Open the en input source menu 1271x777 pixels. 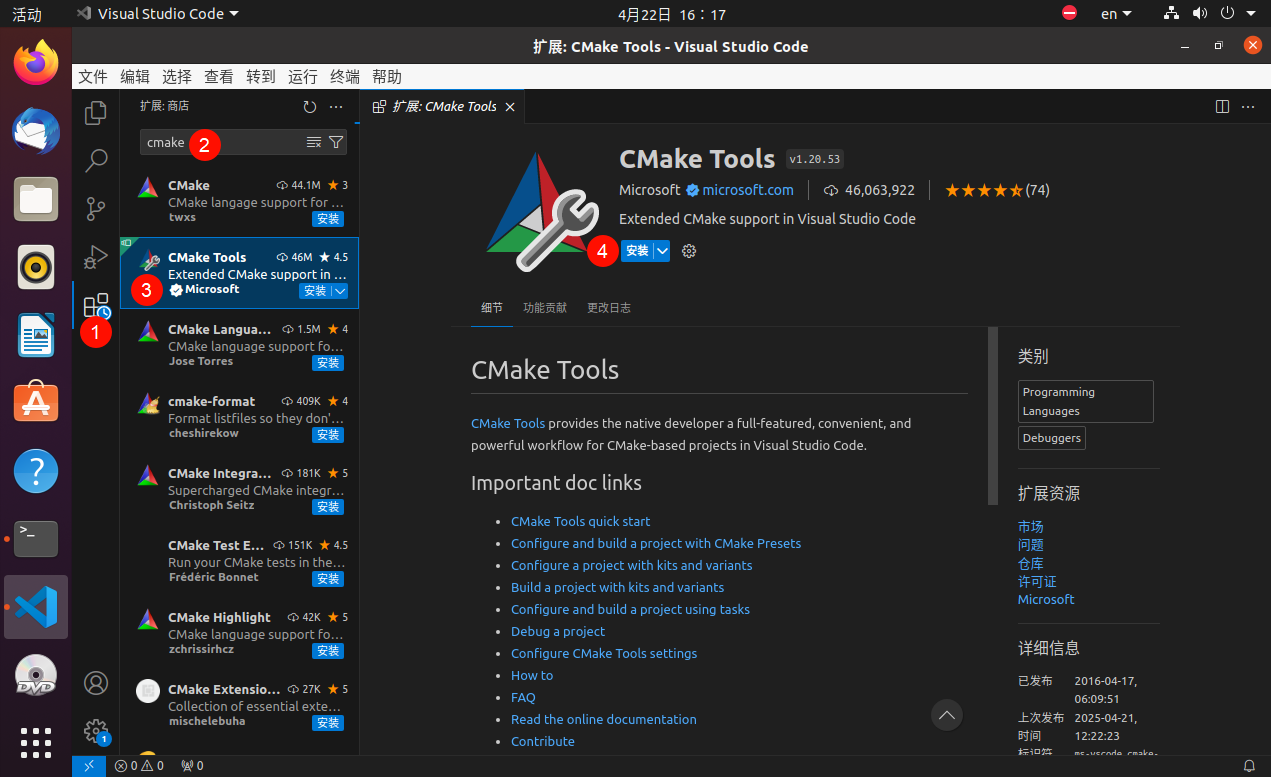tap(1116, 14)
